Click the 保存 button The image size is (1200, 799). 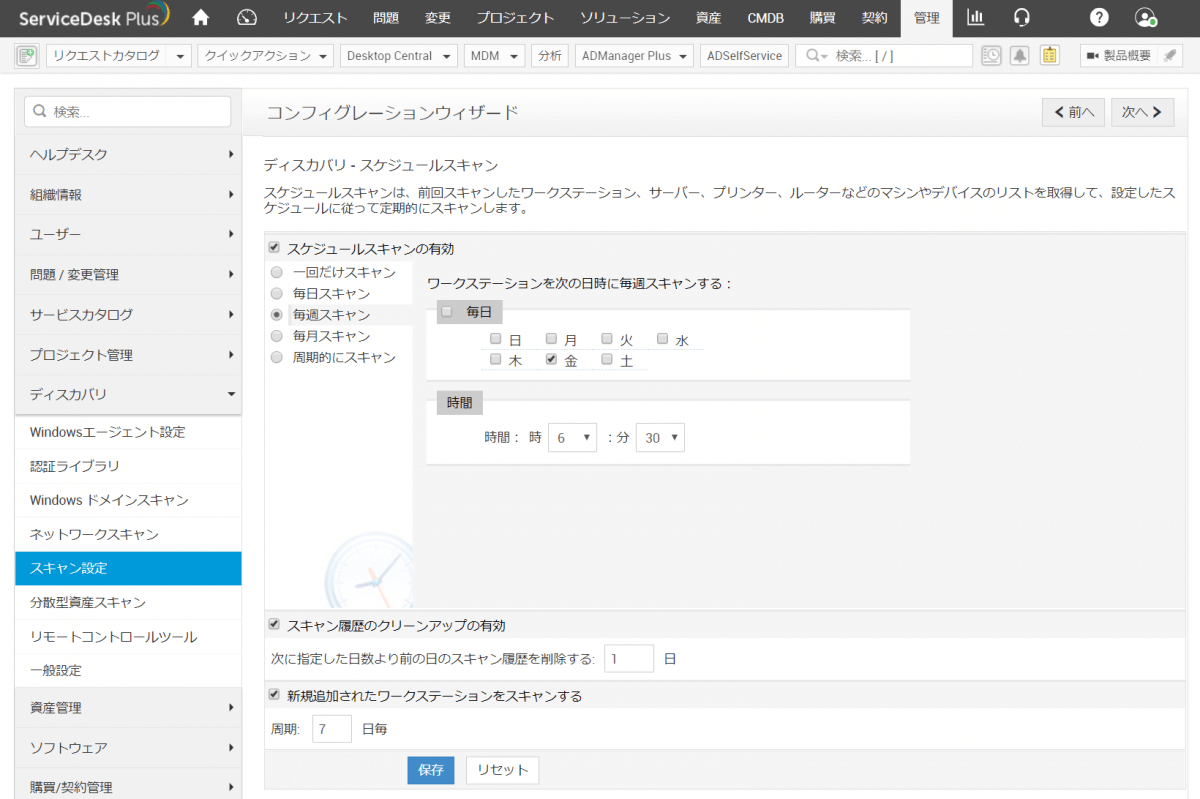point(430,770)
